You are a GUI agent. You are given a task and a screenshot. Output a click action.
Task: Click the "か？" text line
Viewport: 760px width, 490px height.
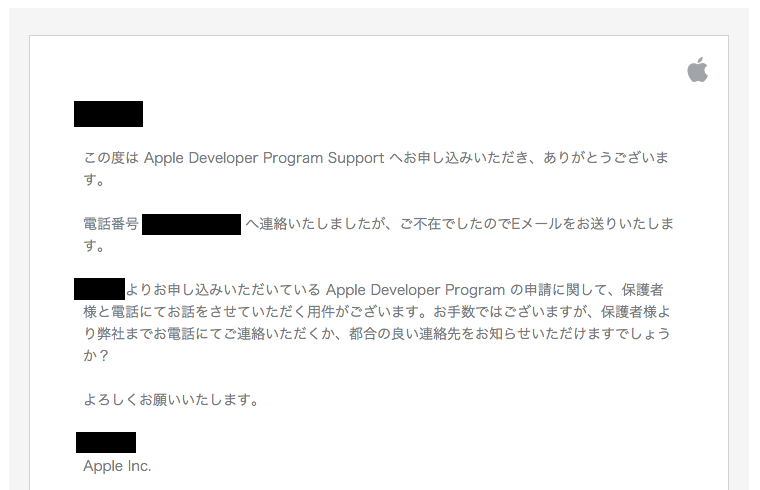click(x=96, y=356)
